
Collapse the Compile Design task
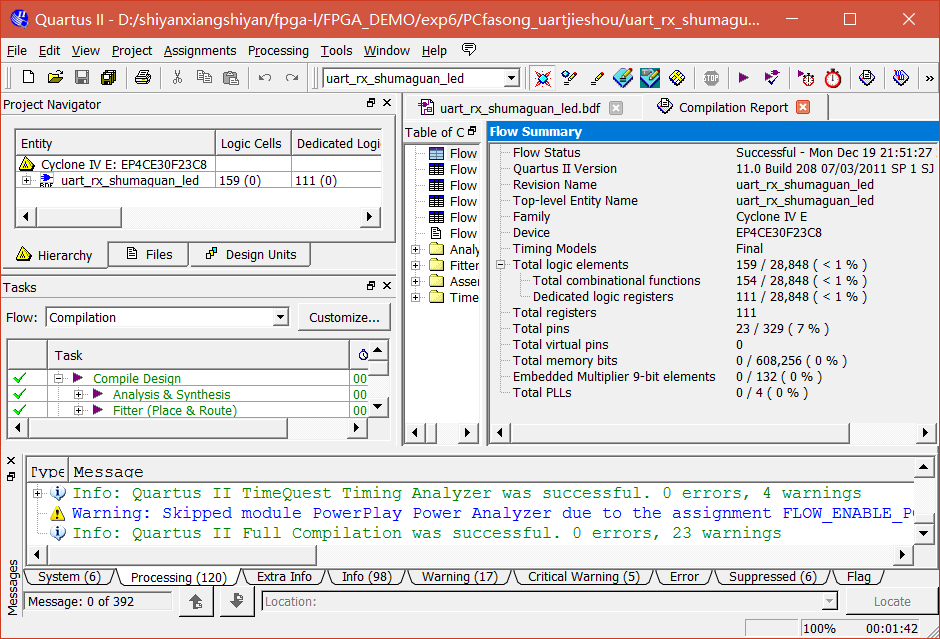click(x=59, y=378)
